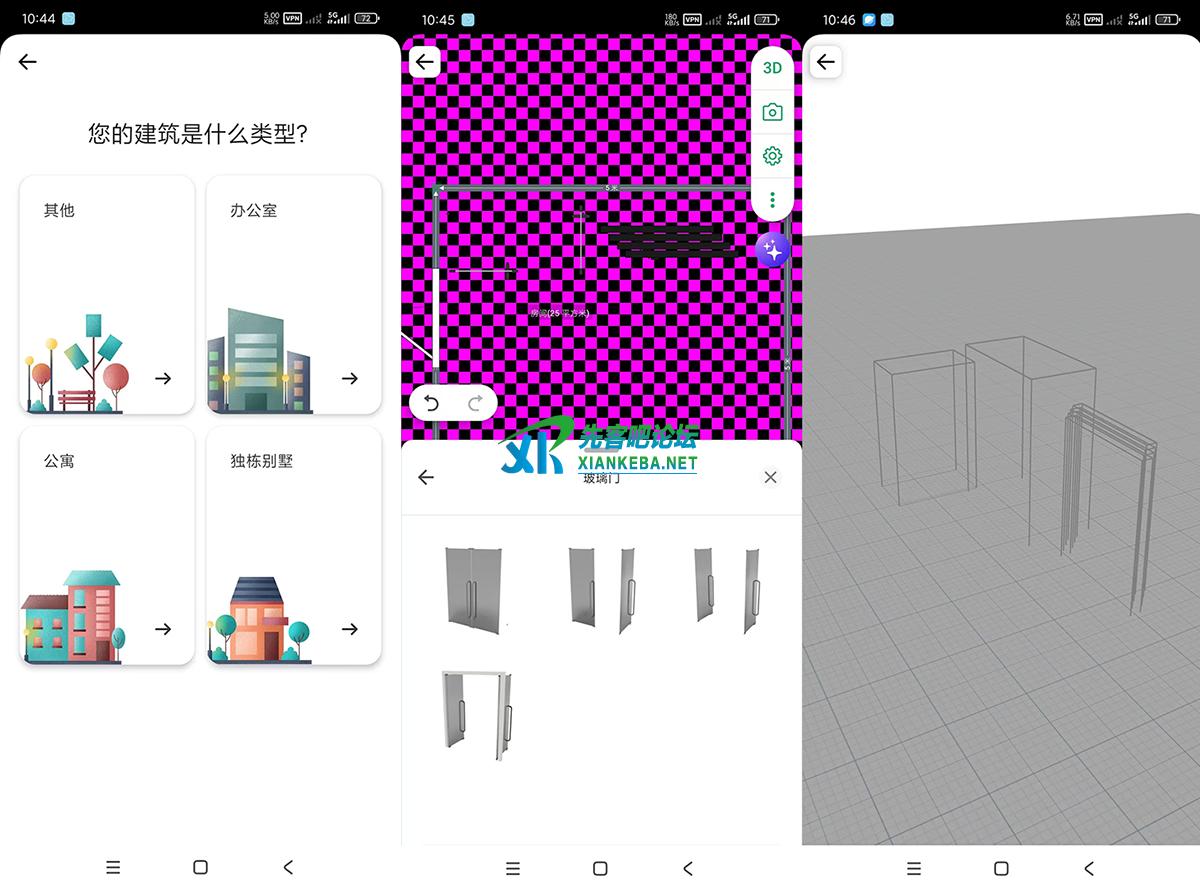The image size is (1200, 892).
Task: Go back from building type screen
Action: 28,62
